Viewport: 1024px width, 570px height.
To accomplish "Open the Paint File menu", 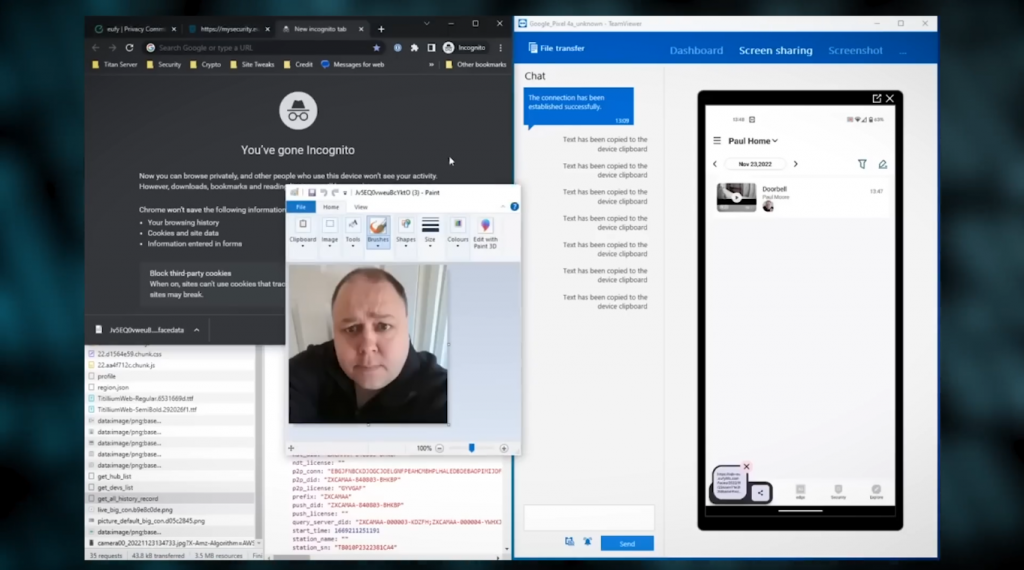I will (301, 207).
